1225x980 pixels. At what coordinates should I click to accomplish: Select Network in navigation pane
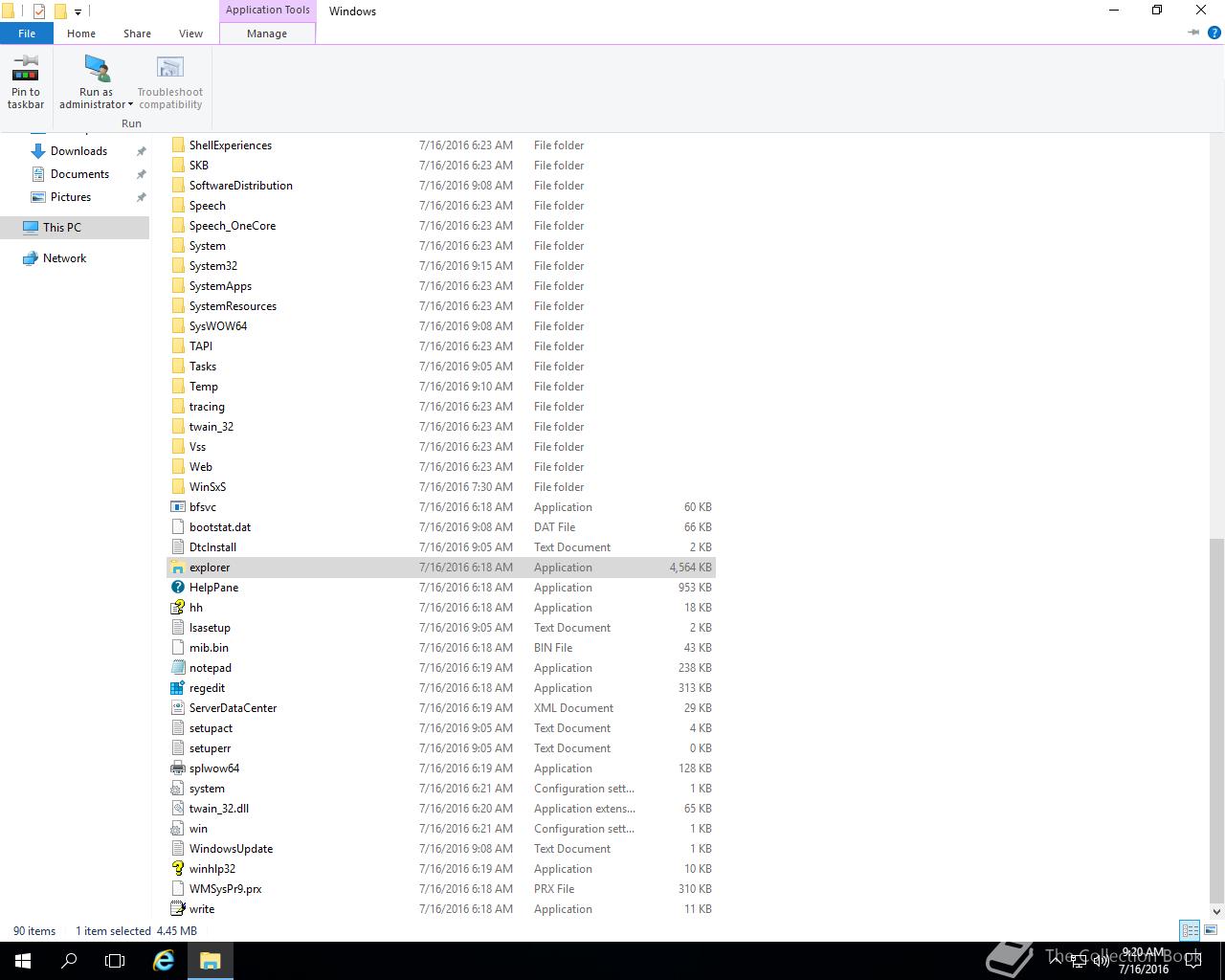click(x=64, y=258)
